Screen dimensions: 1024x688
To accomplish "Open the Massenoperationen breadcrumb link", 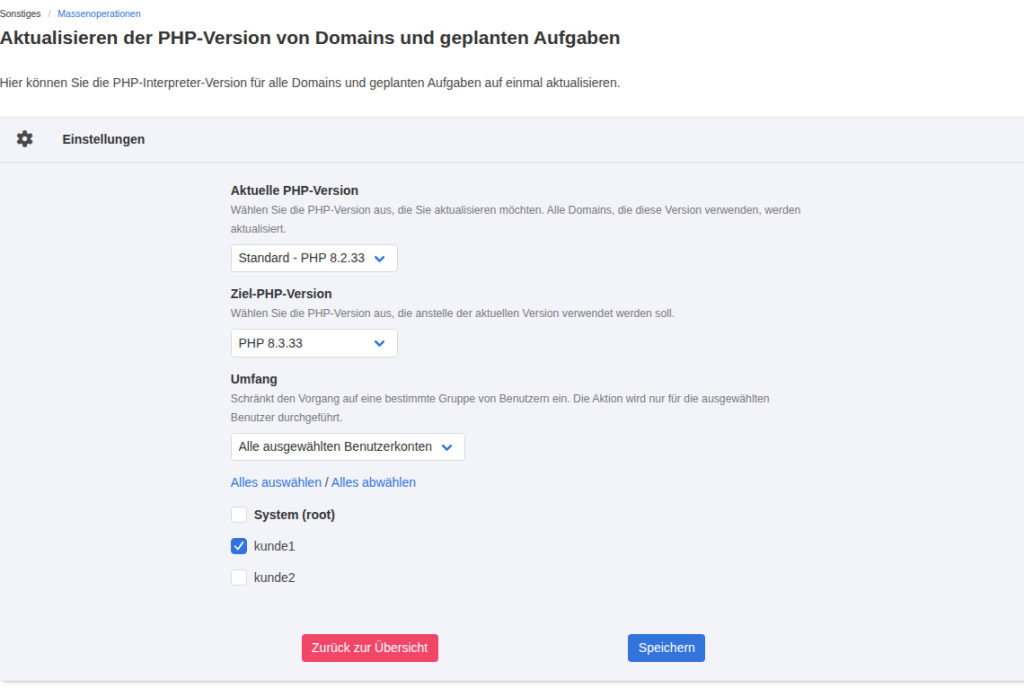I will [x=99, y=14].
